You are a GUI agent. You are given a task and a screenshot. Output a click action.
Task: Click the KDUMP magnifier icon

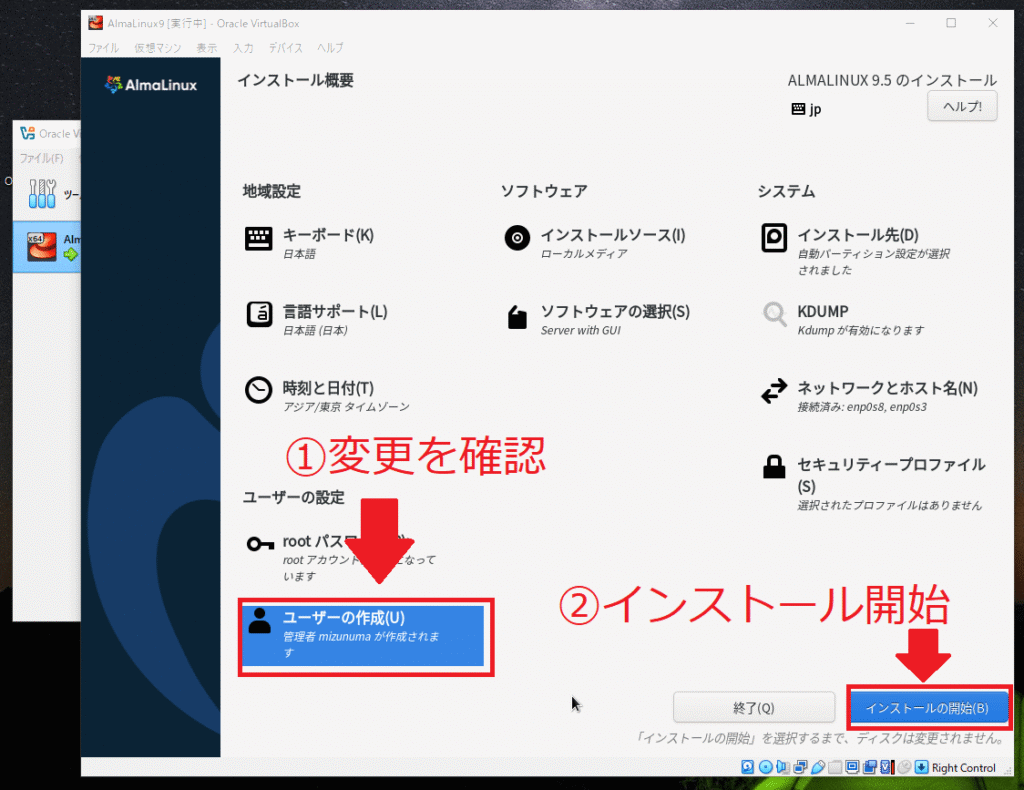(775, 314)
